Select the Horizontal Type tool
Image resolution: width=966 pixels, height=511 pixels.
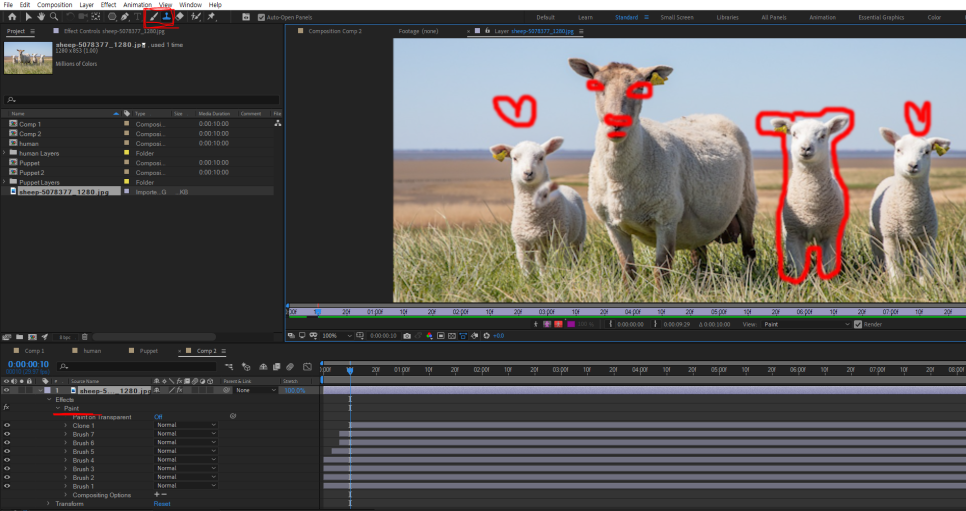tap(137, 17)
